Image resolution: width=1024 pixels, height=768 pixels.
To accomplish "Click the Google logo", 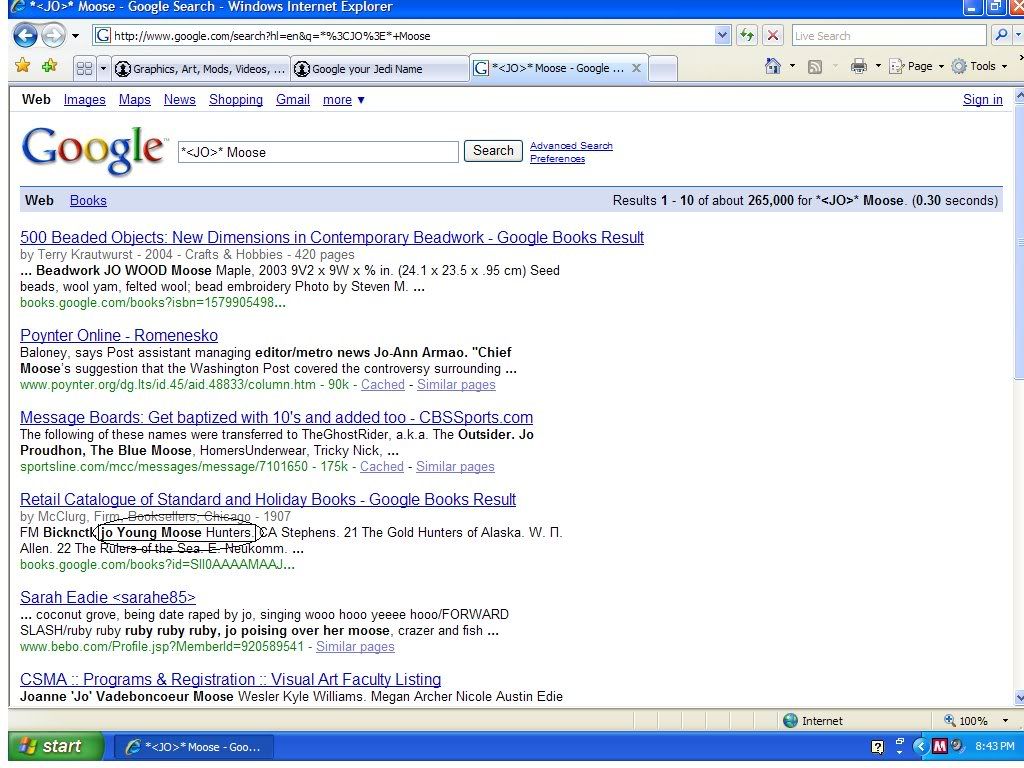I will pyautogui.click(x=93, y=150).
